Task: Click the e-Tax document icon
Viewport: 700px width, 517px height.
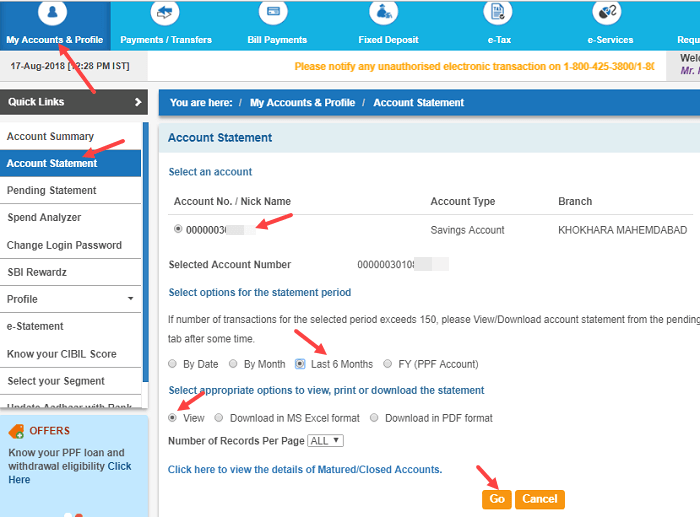Action: 497,13
